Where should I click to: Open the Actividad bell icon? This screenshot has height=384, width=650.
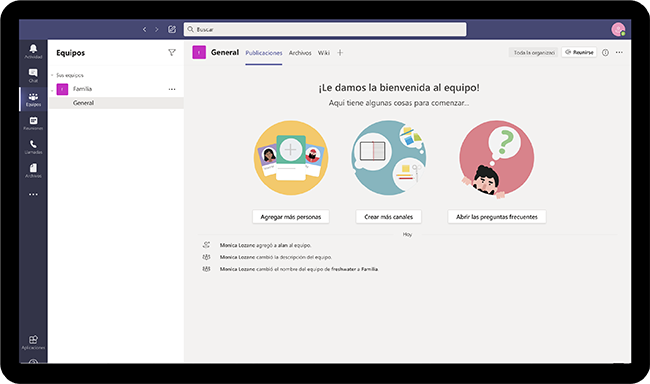point(33,51)
